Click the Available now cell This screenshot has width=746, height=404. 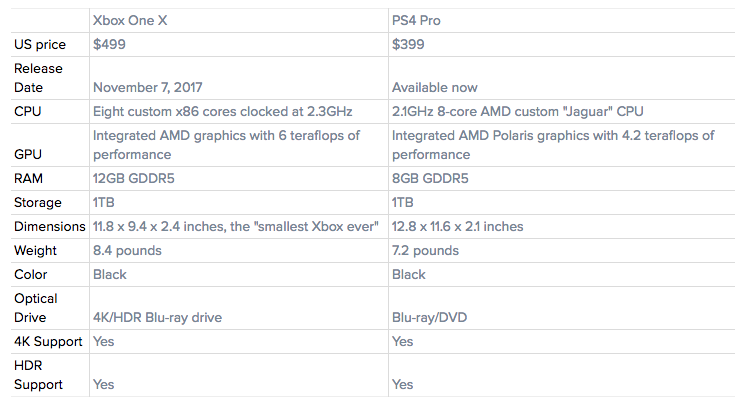click(435, 87)
